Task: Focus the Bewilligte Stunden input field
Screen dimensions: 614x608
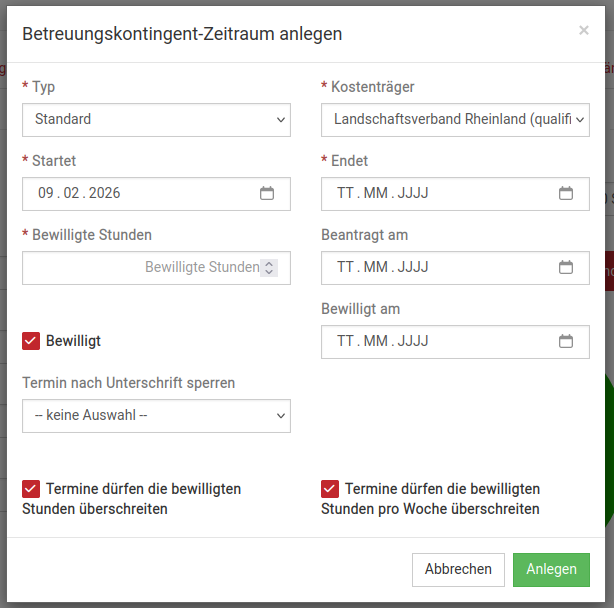Action: pos(140,267)
